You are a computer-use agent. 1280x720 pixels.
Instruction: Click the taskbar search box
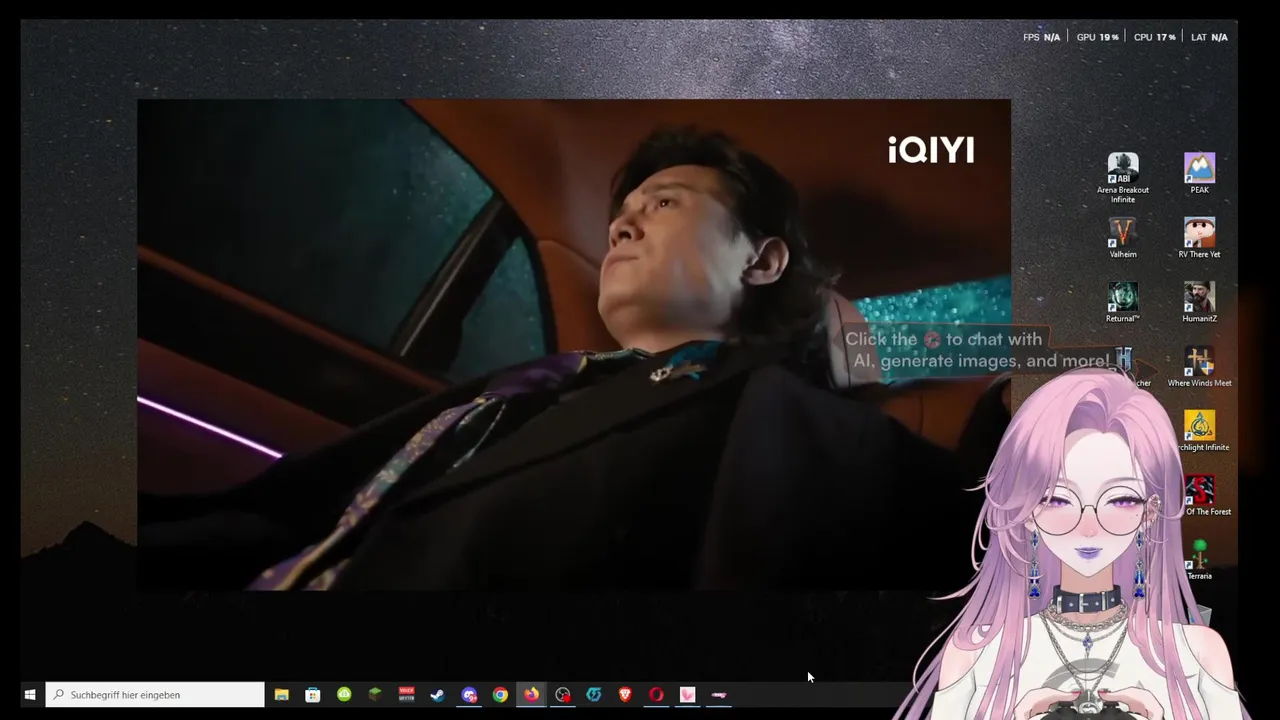[x=155, y=695]
